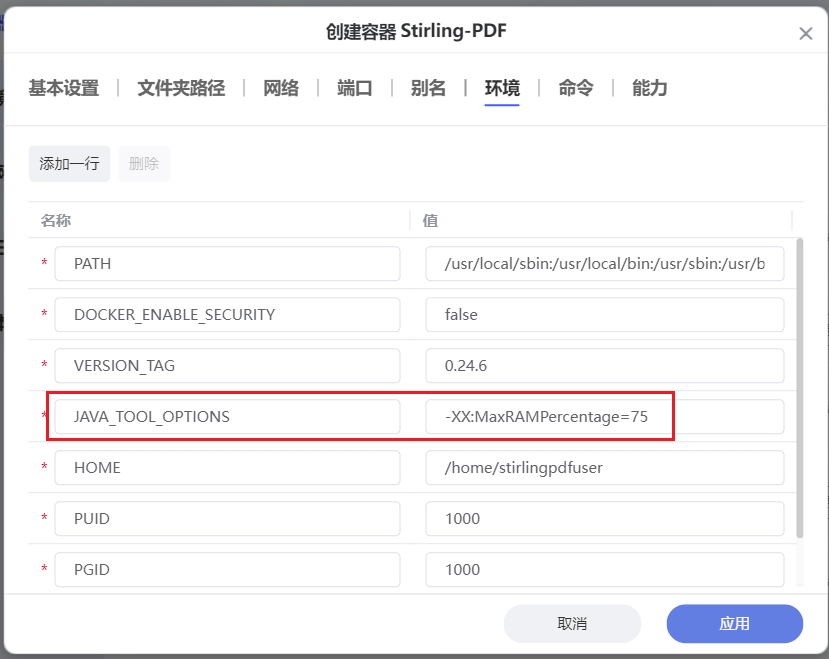Select the VERSION_TAG value field showing 0.24.6
Image resolution: width=829 pixels, height=659 pixels.
pyautogui.click(x=604, y=365)
